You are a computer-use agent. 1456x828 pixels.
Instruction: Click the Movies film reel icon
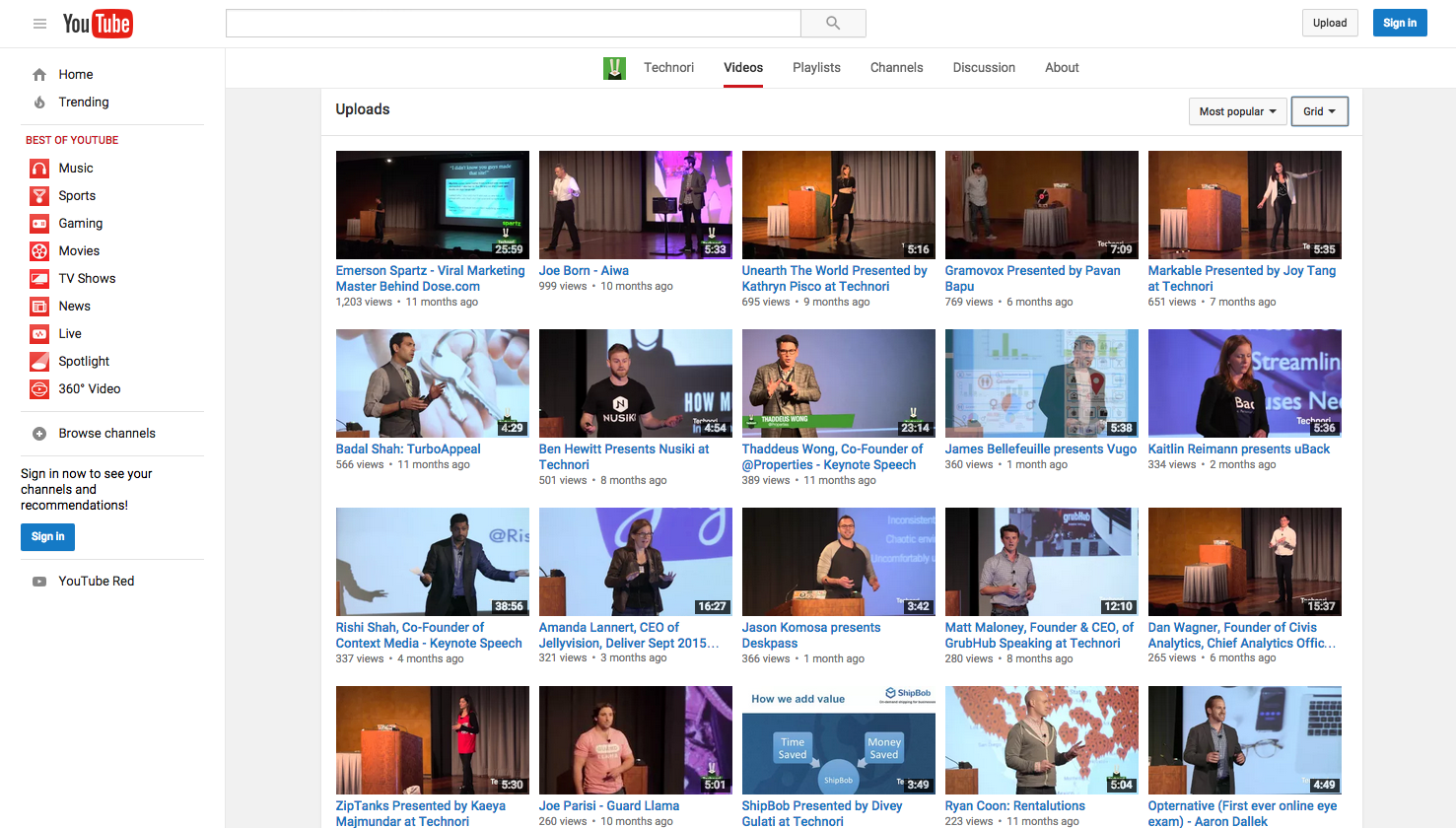[39, 251]
